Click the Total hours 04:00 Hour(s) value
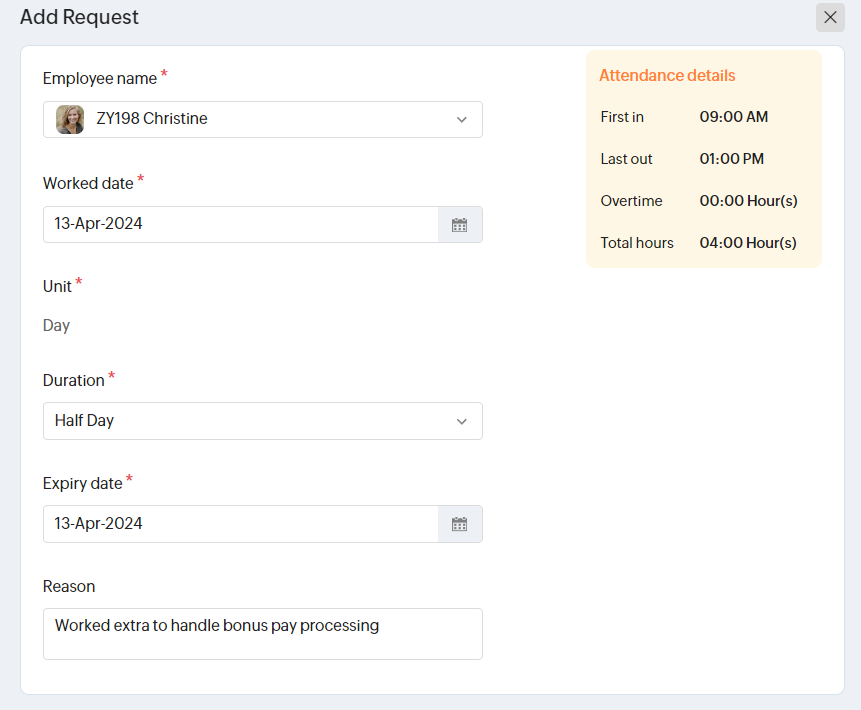The image size is (861, 710). point(748,243)
